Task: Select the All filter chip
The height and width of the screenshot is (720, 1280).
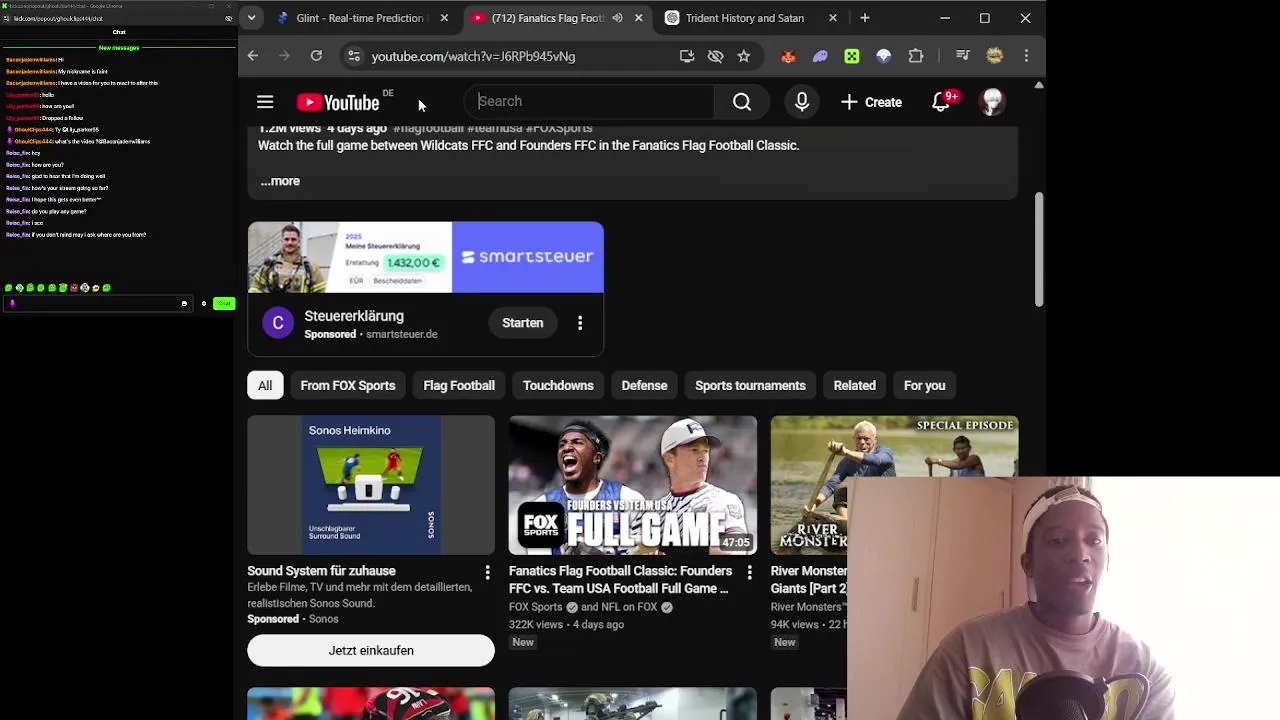Action: click(x=265, y=385)
